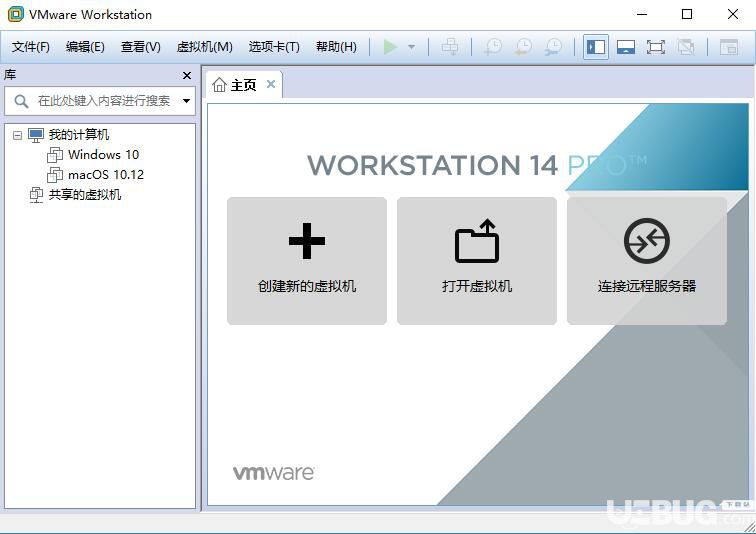Select 共享的虚拟机 in the library
This screenshot has height=534, width=756.
point(85,195)
